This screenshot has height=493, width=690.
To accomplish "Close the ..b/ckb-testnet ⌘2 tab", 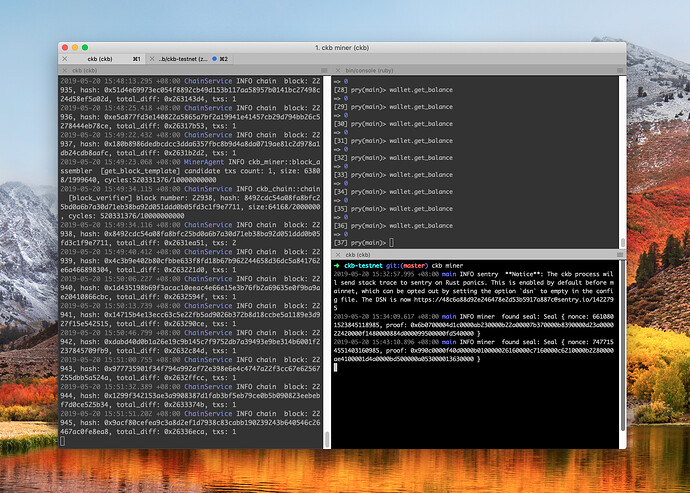I will (x=152, y=59).
